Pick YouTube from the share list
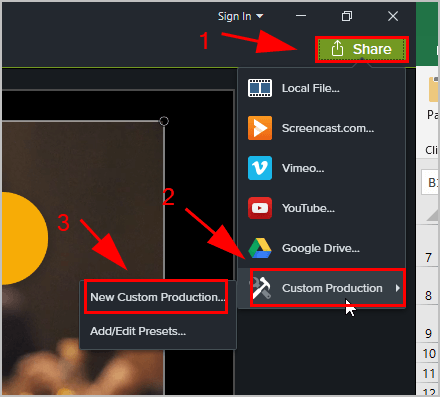 point(321,208)
